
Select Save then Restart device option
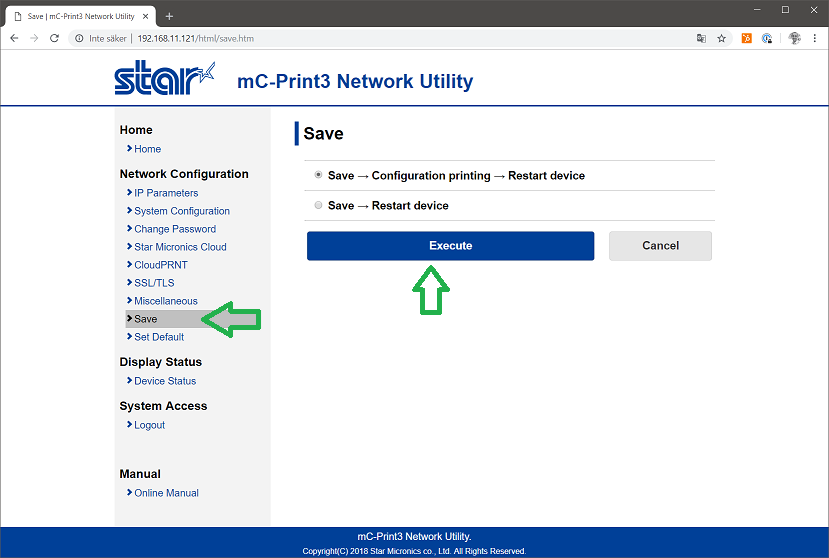[318, 205]
